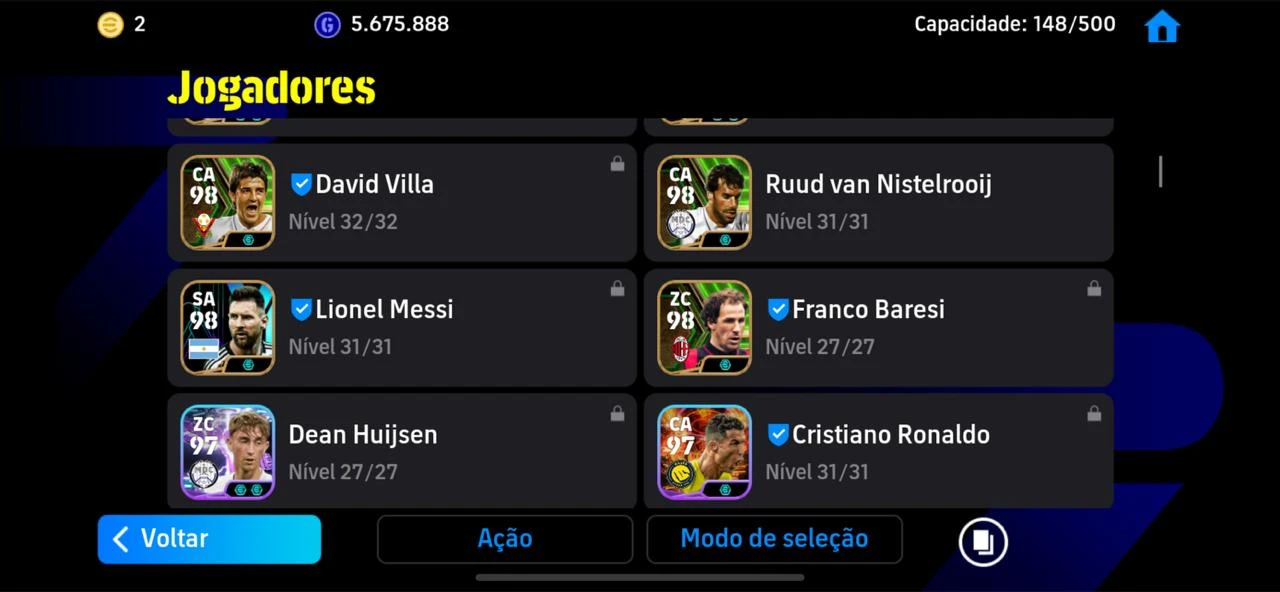
Task: Open the copy stack icon beside Modo de seleção
Action: (983, 541)
